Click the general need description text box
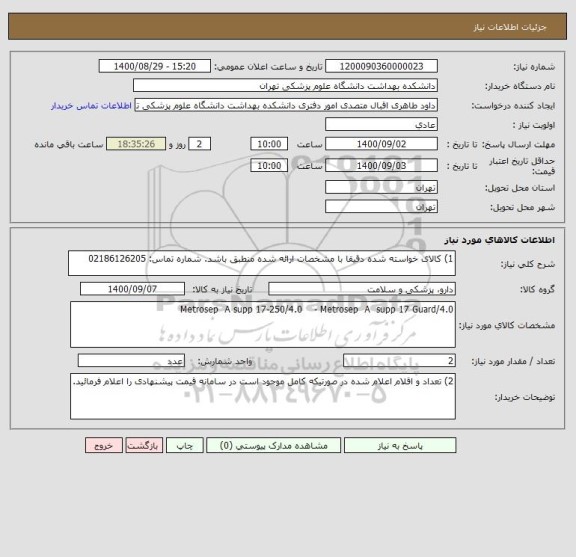 click(262, 263)
